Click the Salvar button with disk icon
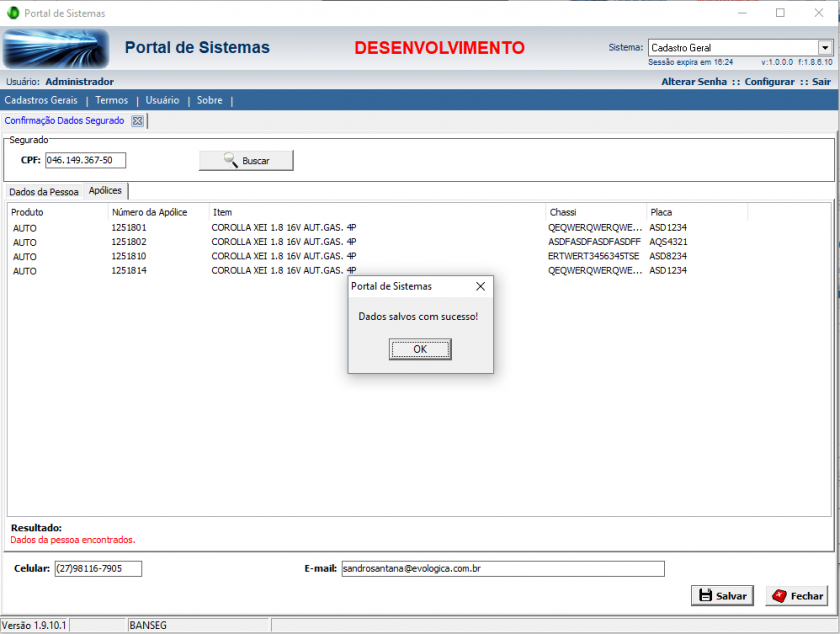 tap(721, 595)
